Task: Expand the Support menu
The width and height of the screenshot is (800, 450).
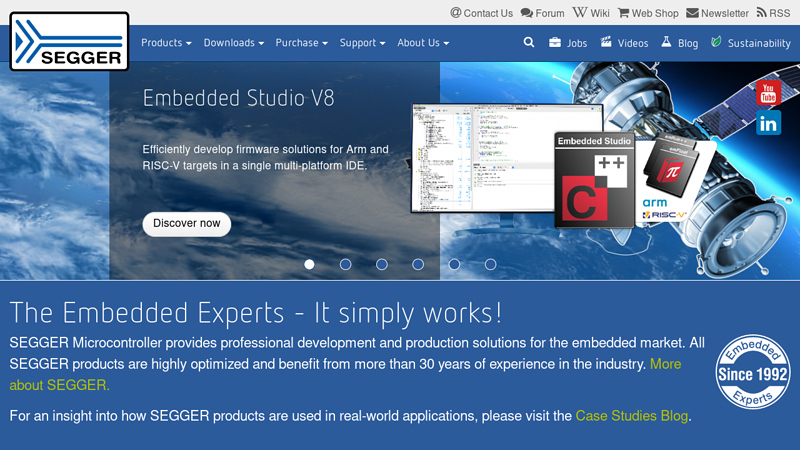Action: (x=362, y=43)
